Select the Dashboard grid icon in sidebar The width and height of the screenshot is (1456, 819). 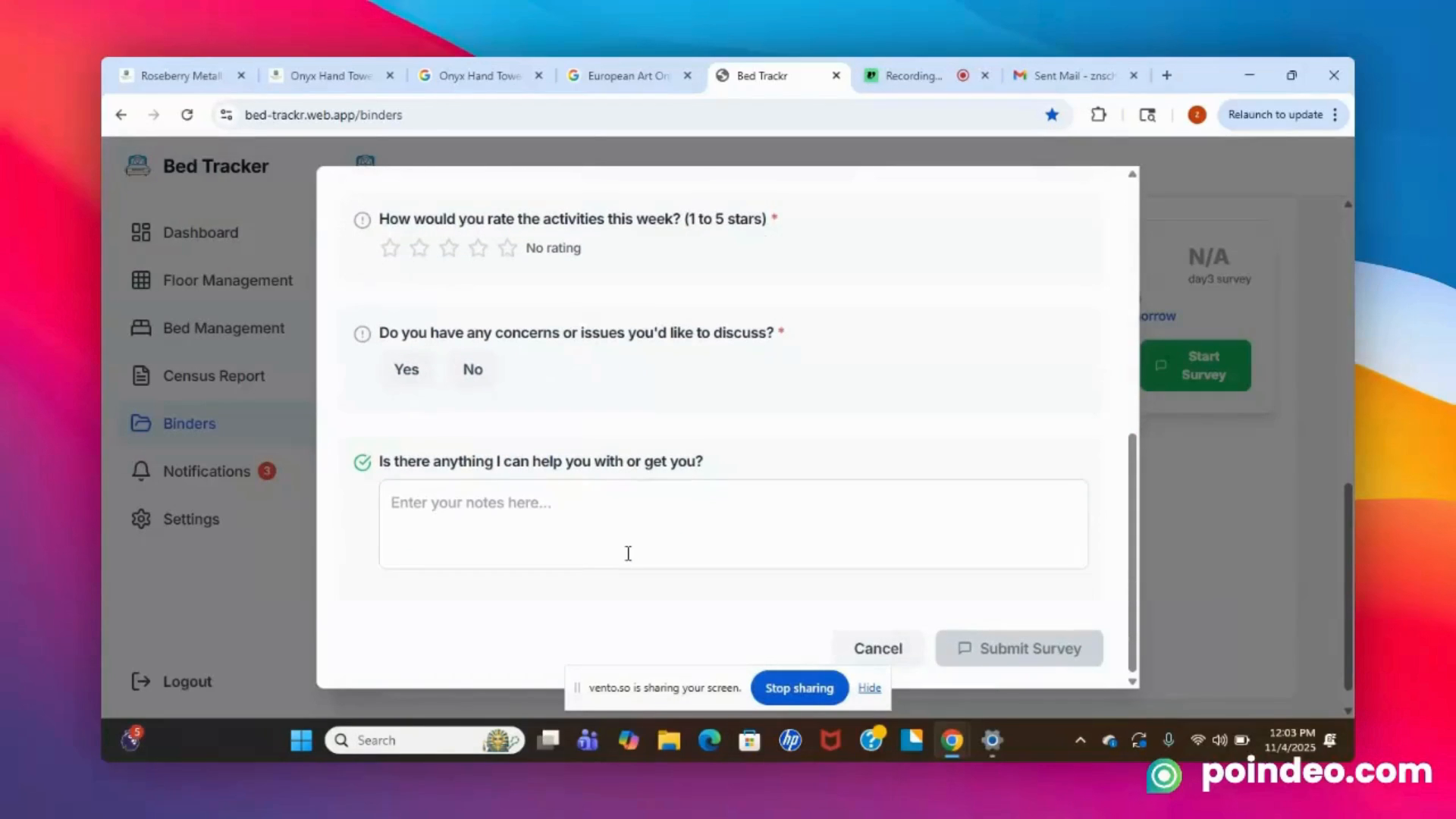141,232
